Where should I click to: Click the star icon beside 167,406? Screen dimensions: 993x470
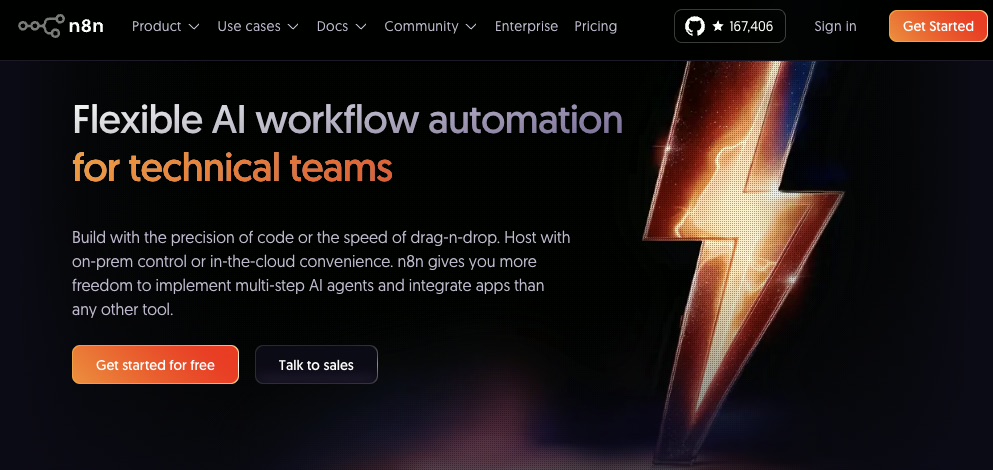718,27
